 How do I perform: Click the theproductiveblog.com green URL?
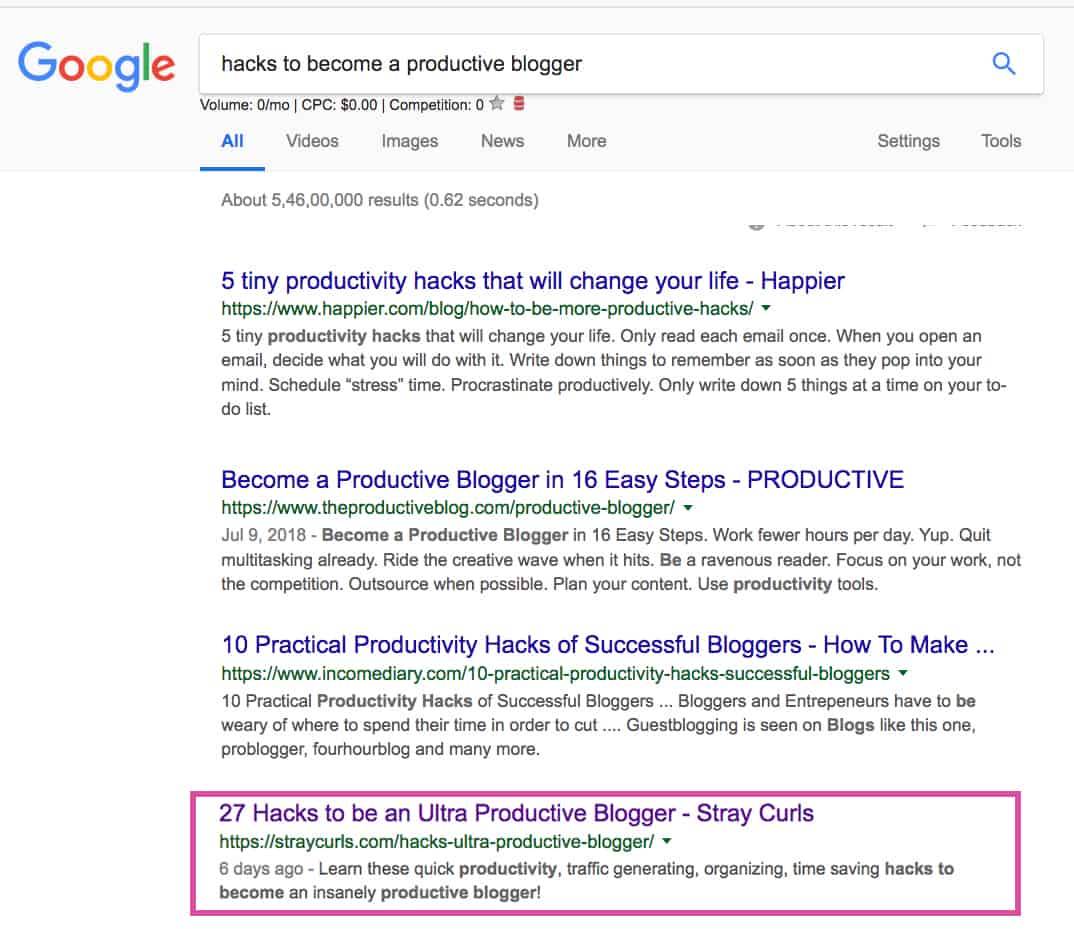(x=448, y=508)
